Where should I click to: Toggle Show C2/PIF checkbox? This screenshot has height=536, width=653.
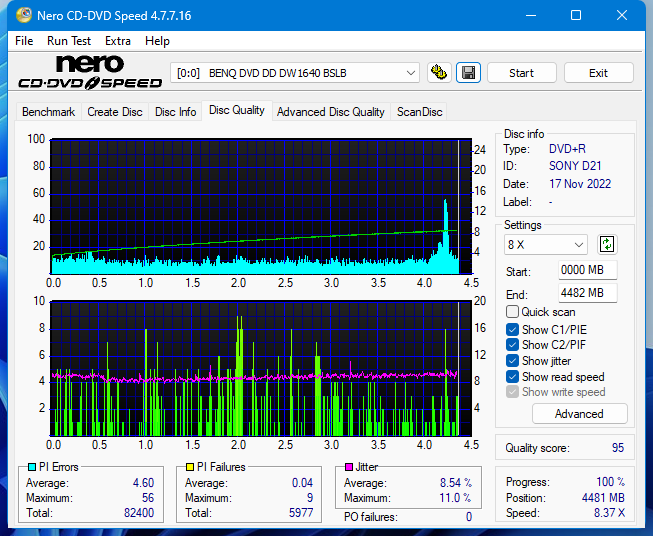click(512, 345)
